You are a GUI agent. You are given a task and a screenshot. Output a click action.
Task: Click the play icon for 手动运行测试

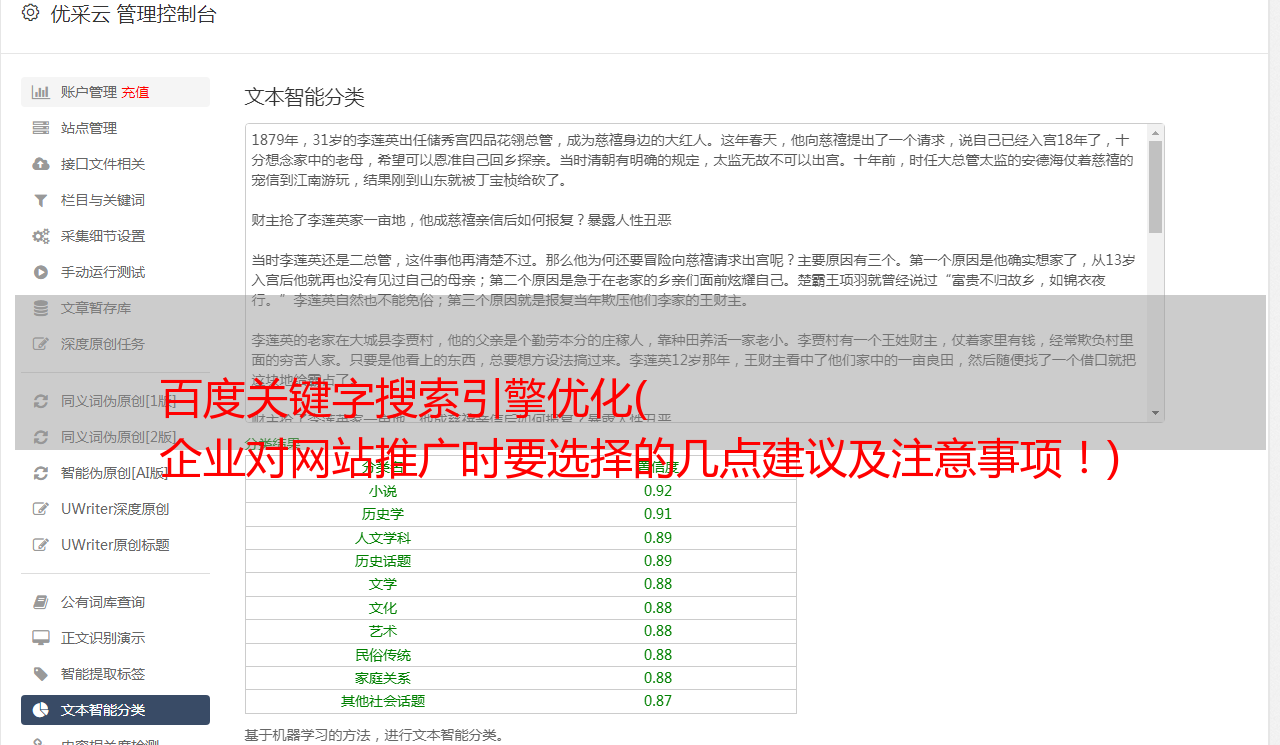[41, 272]
